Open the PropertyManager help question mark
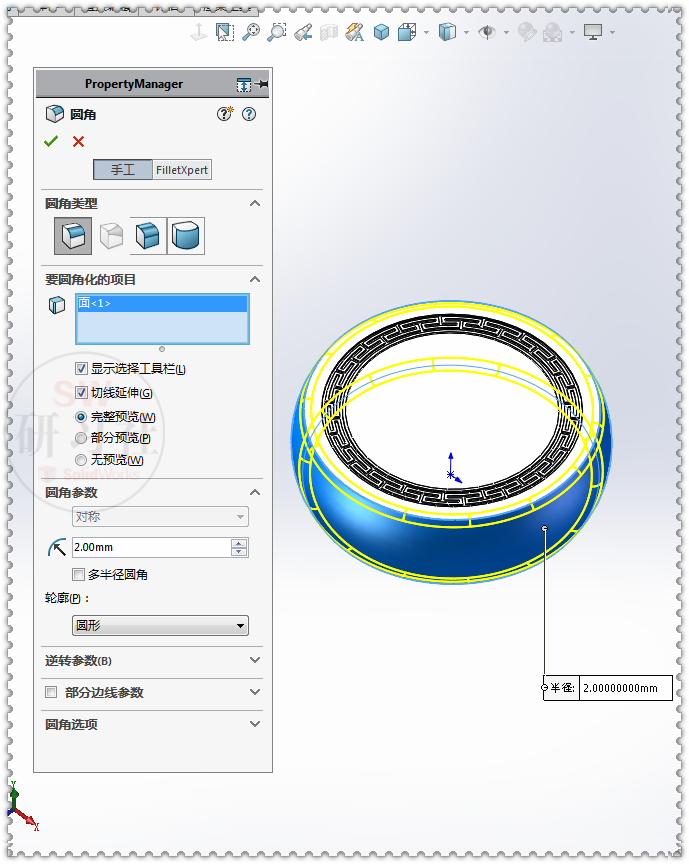 click(249, 114)
